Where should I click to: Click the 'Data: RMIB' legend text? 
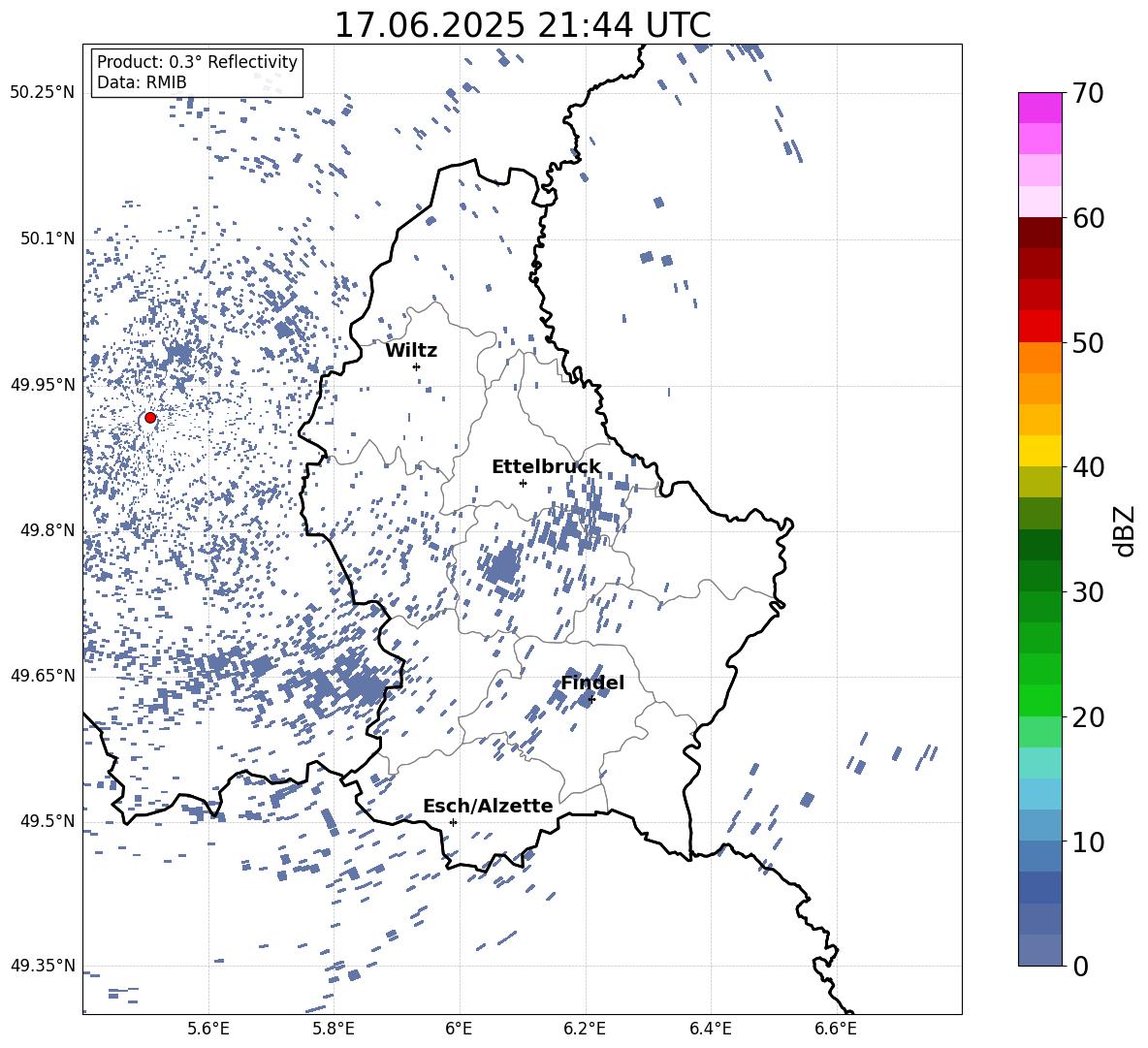[x=142, y=82]
